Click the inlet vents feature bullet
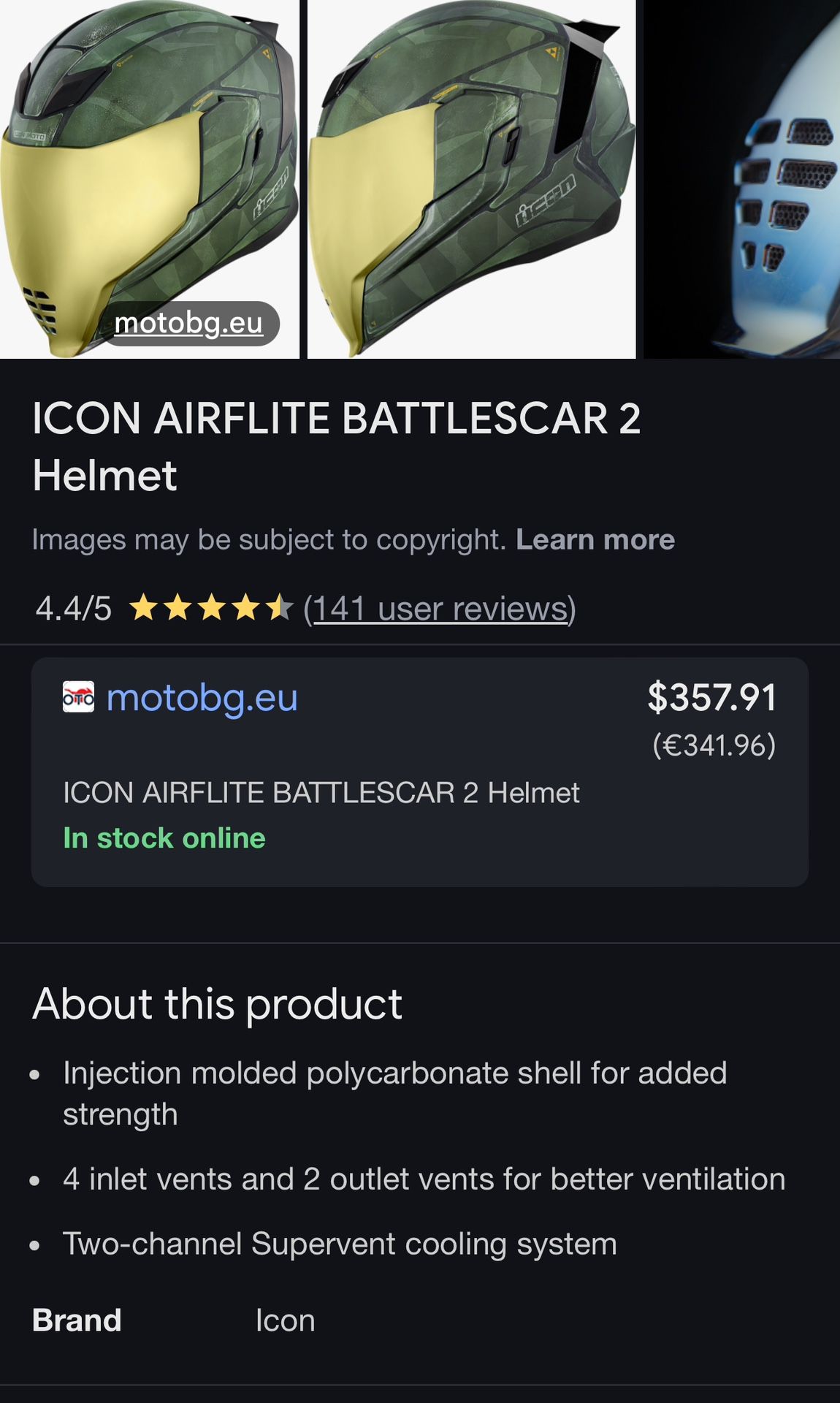The height and width of the screenshot is (1403, 840). [424, 1179]
